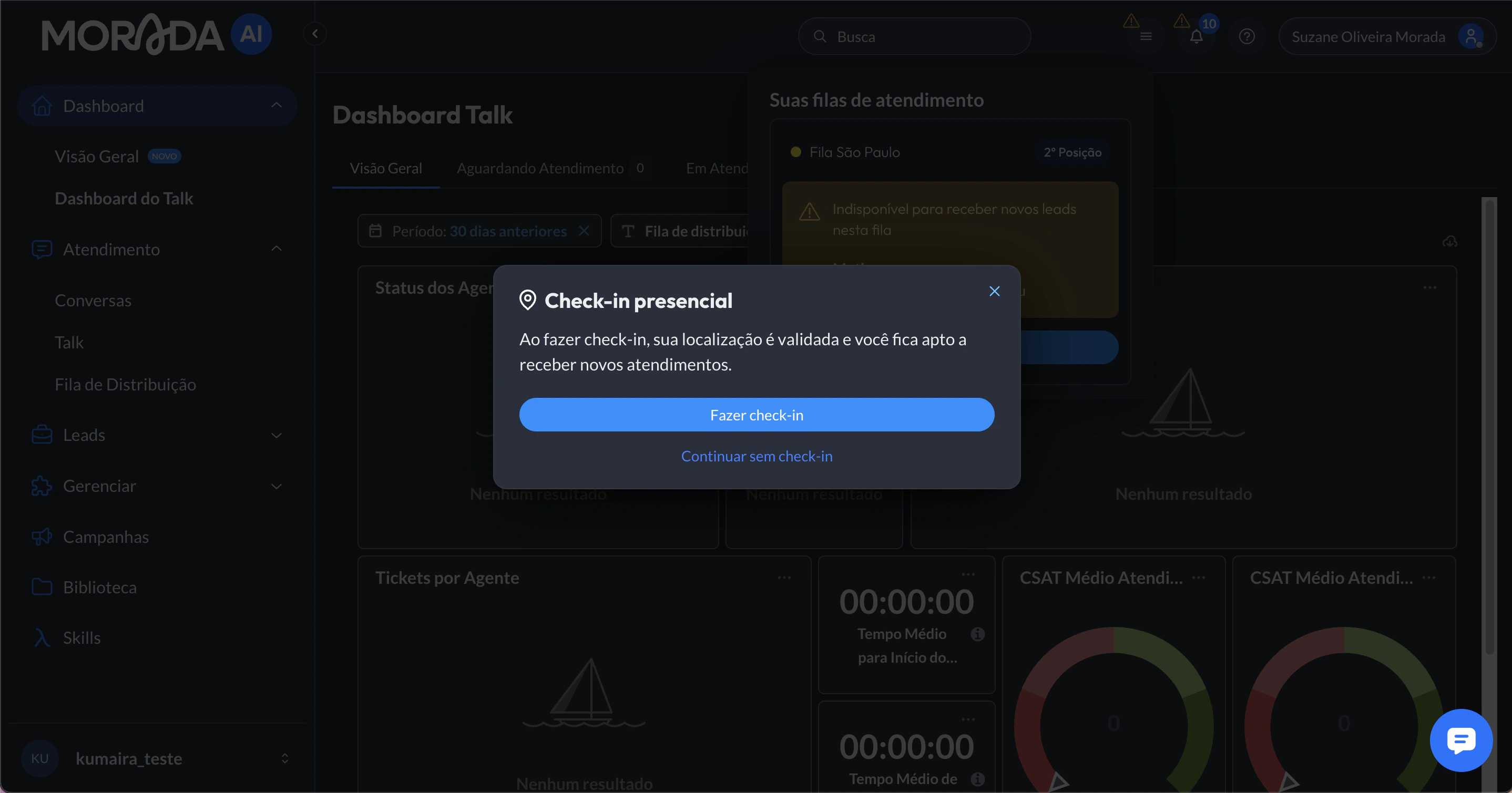Click inside the Busca search field
The height and width of the screenshot is (793, 1512).
914,36
